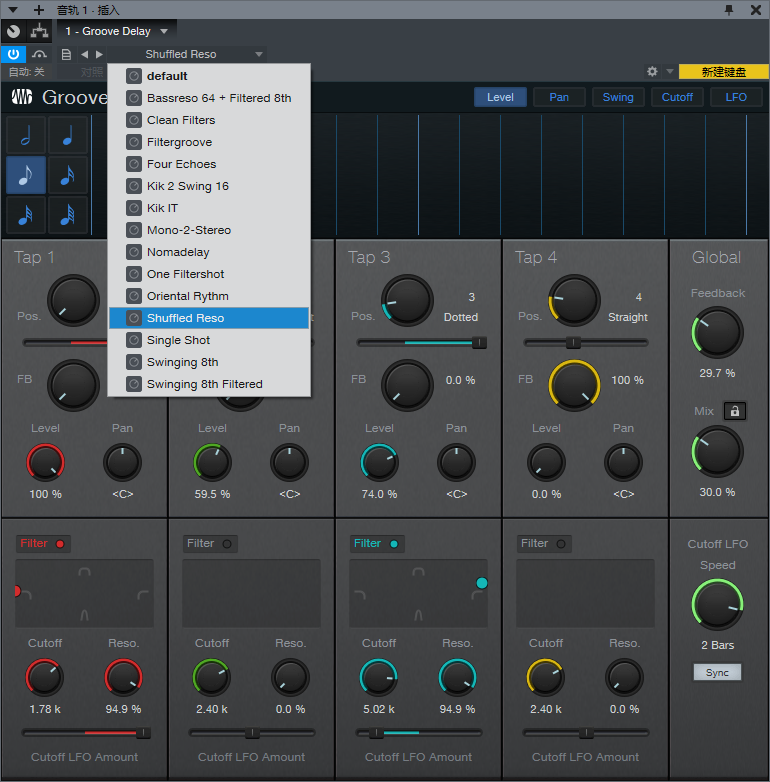Choose Bassreso 64 + Filtered 8th preset

[x=209, y=98]
